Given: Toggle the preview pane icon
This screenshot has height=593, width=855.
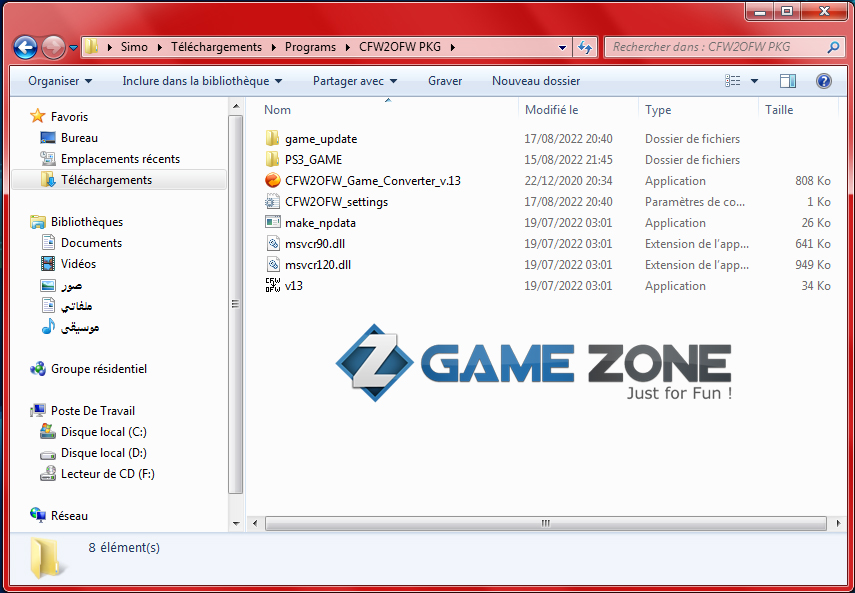Looking at the screenshot, I should tap(788, 81).
